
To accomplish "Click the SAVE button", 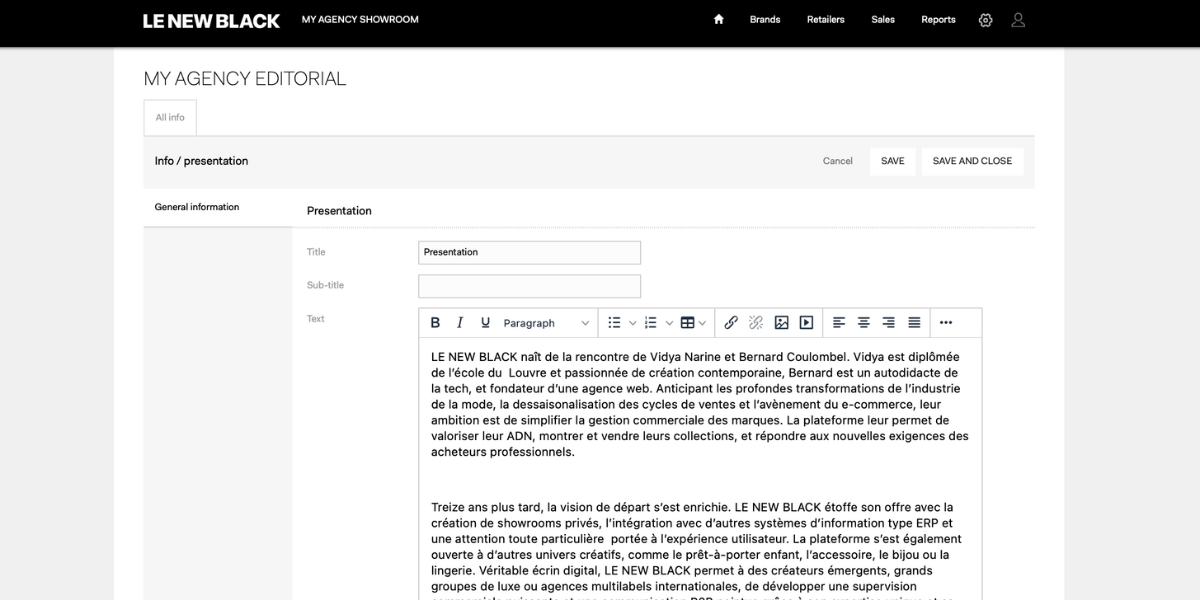I will [x=893, y=161].
